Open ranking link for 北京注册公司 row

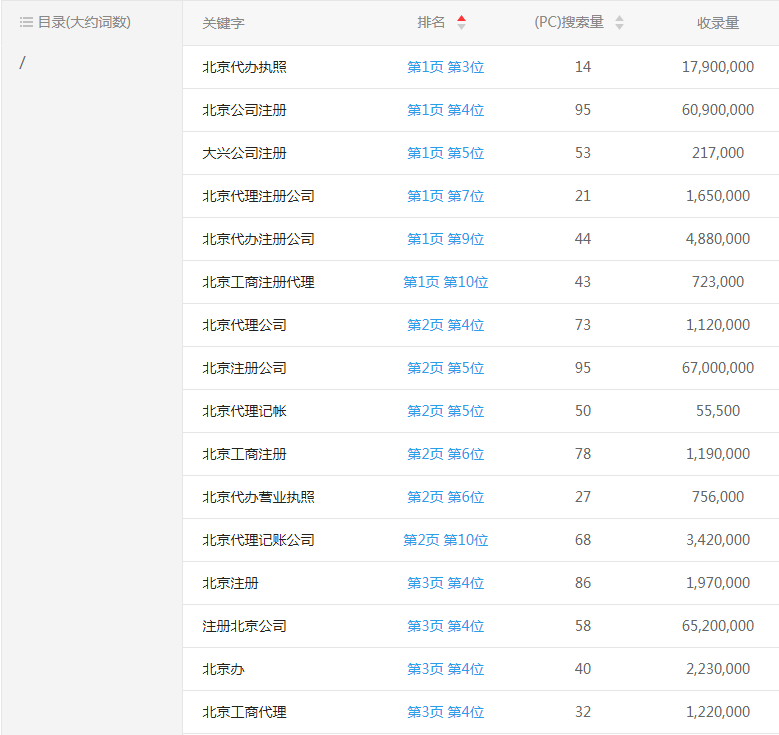[445, 368]
